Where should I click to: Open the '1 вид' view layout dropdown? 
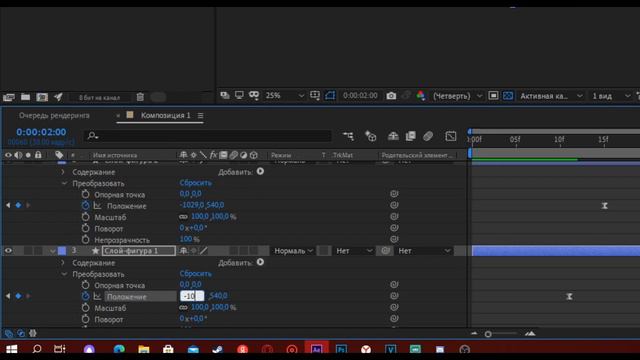(x=611, y=96)
